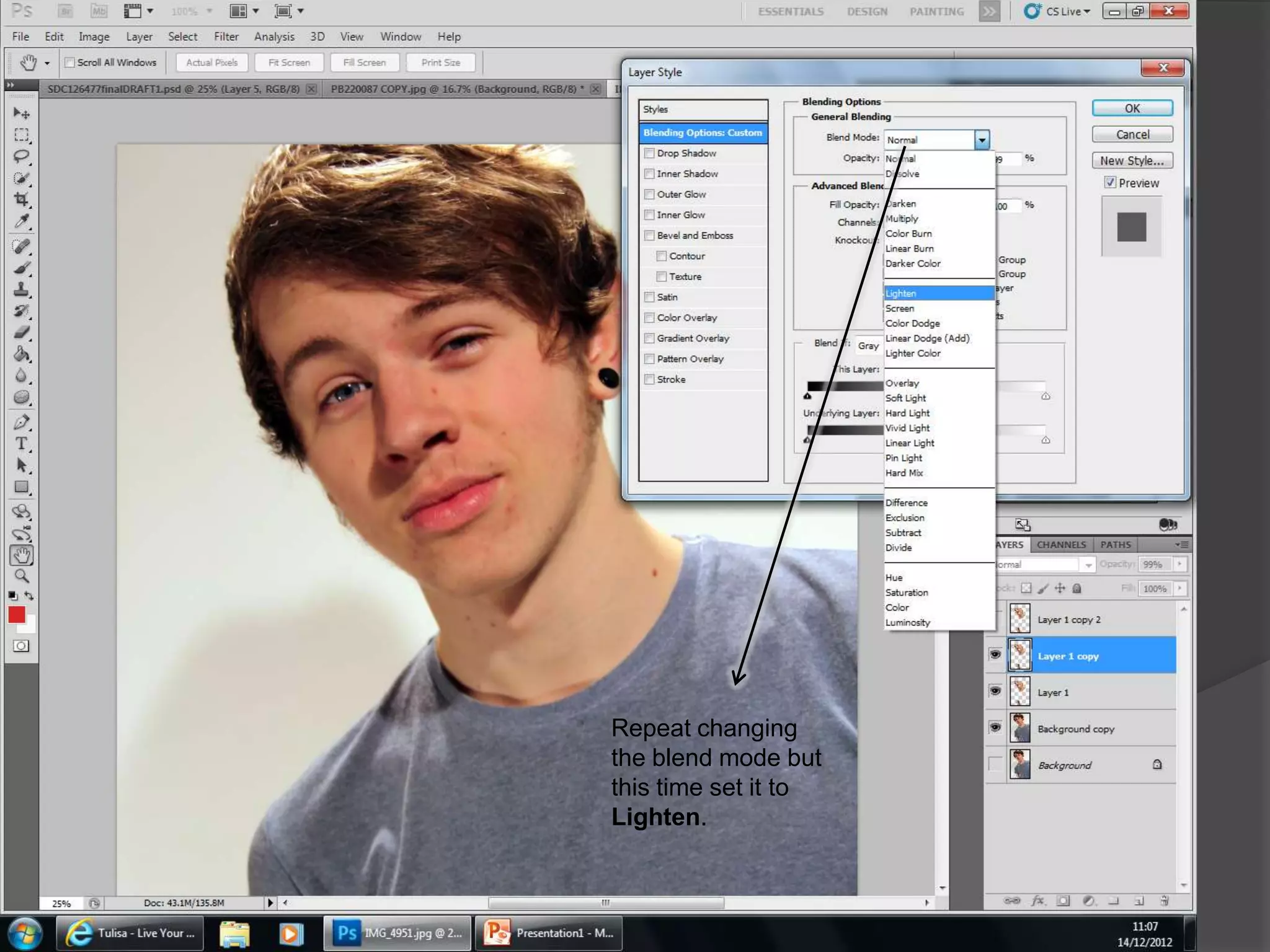Select the Pen tool
This screenshot has width=1270, height=952.
coord(22,423)
